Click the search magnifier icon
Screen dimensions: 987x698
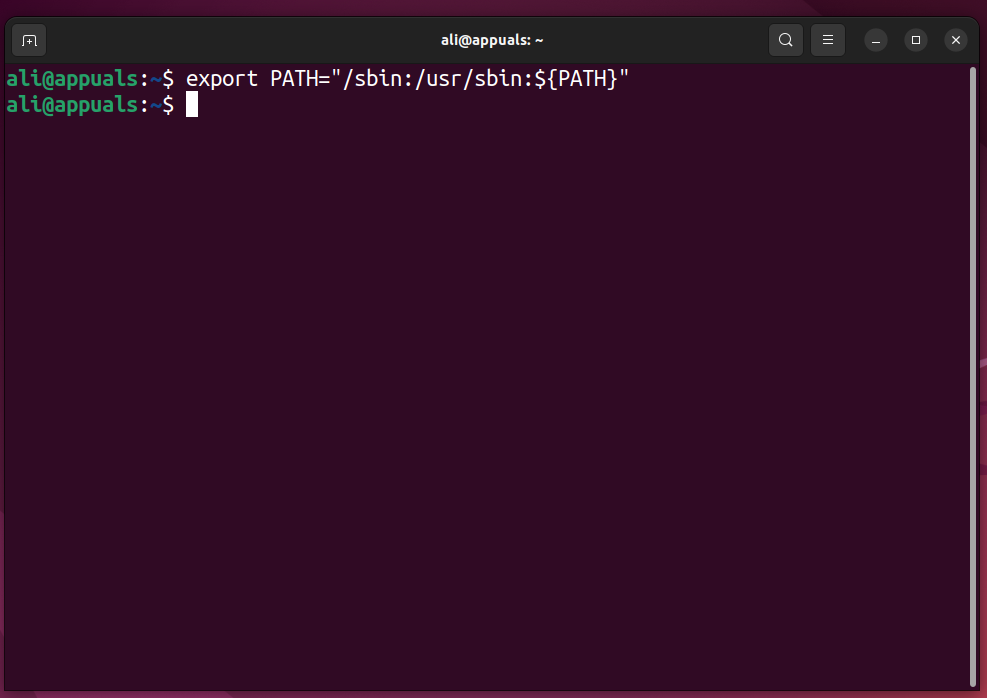786,40
